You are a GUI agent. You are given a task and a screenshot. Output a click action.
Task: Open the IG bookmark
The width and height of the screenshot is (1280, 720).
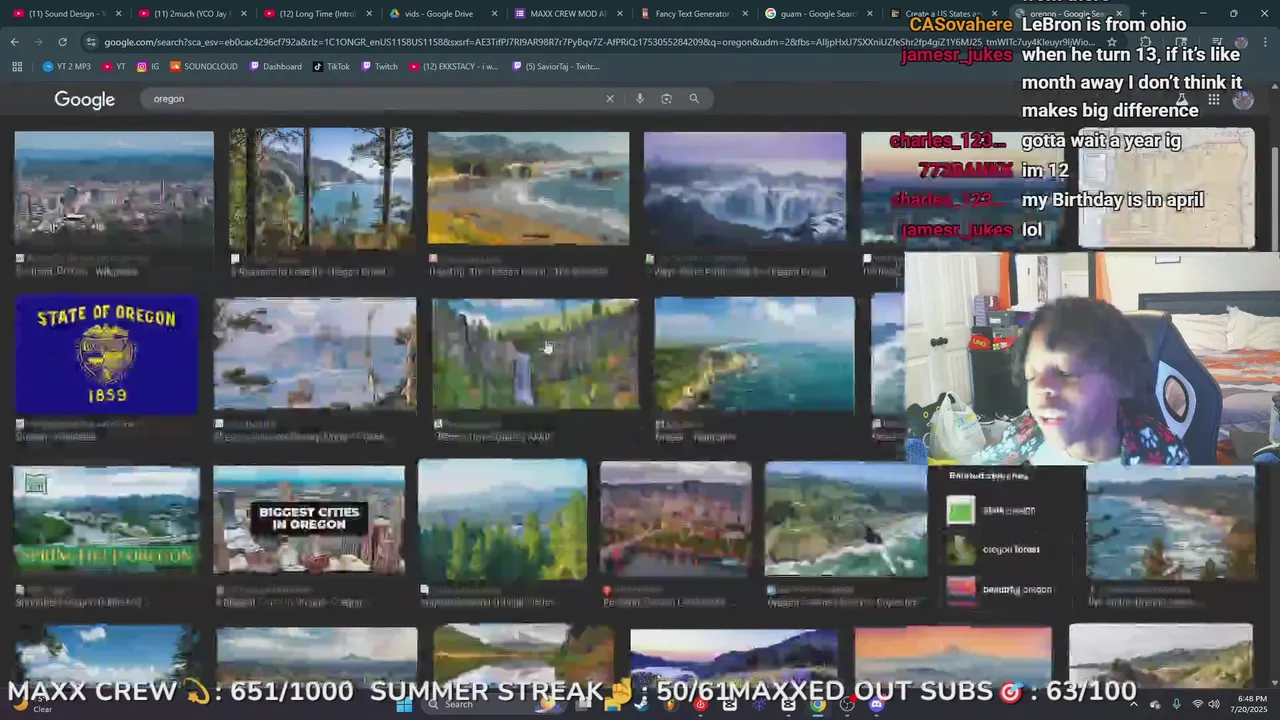(148, 66)
